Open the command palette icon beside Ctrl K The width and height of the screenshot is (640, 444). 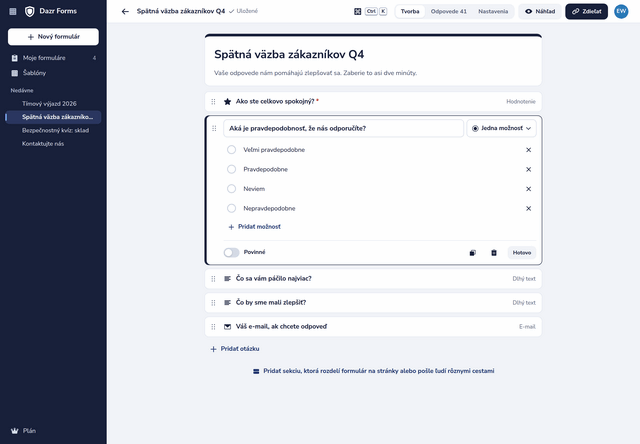pyautogui.click(x=358, y=11)
